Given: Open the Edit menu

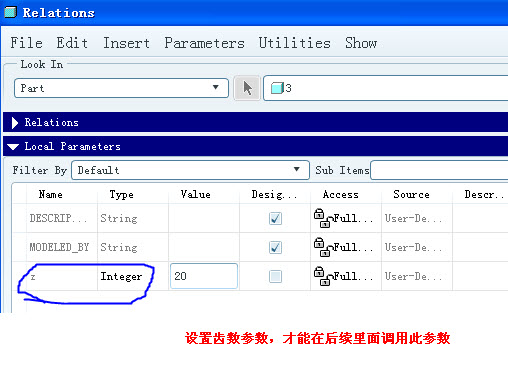Looking at the screenshot, I should pyautogui.click(x=72, y=43).
